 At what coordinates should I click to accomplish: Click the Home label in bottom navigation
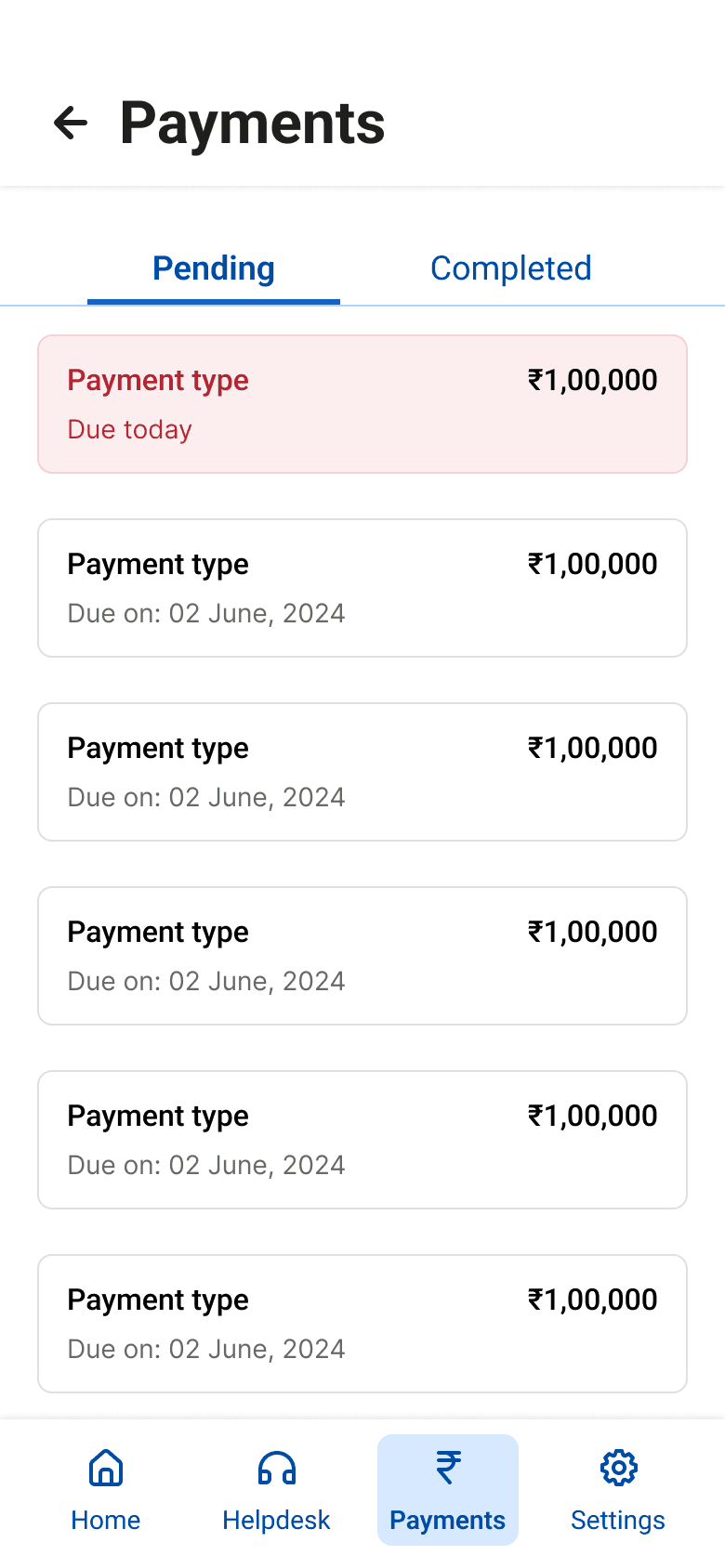(x=106, y=1521)
